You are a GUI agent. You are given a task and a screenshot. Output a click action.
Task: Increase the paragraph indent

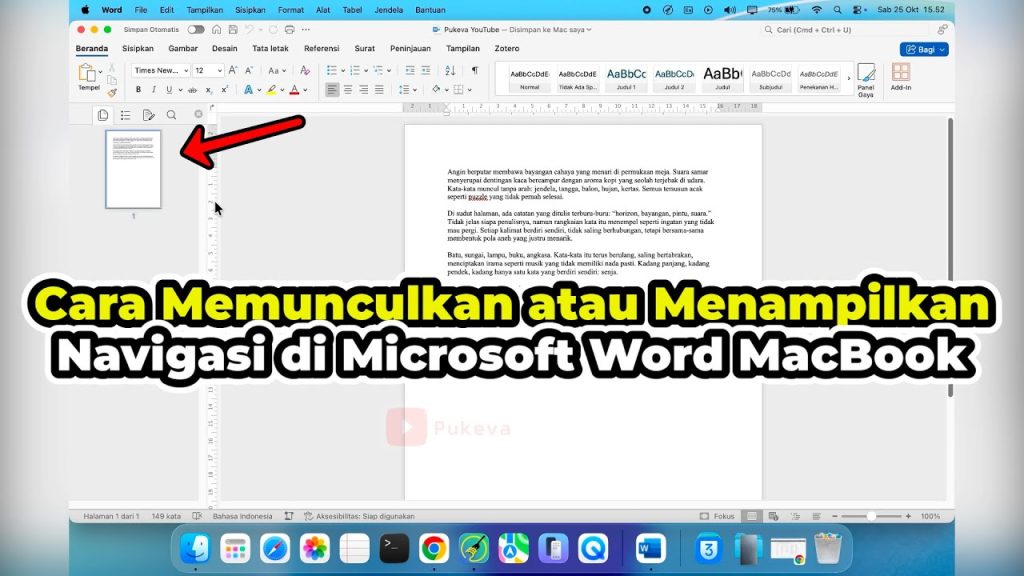426,70
